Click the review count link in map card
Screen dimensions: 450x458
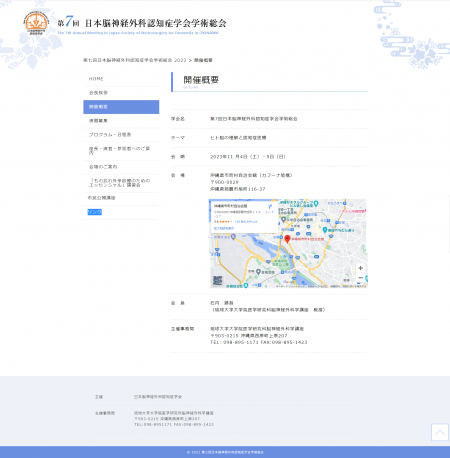[x=246, y=222]
